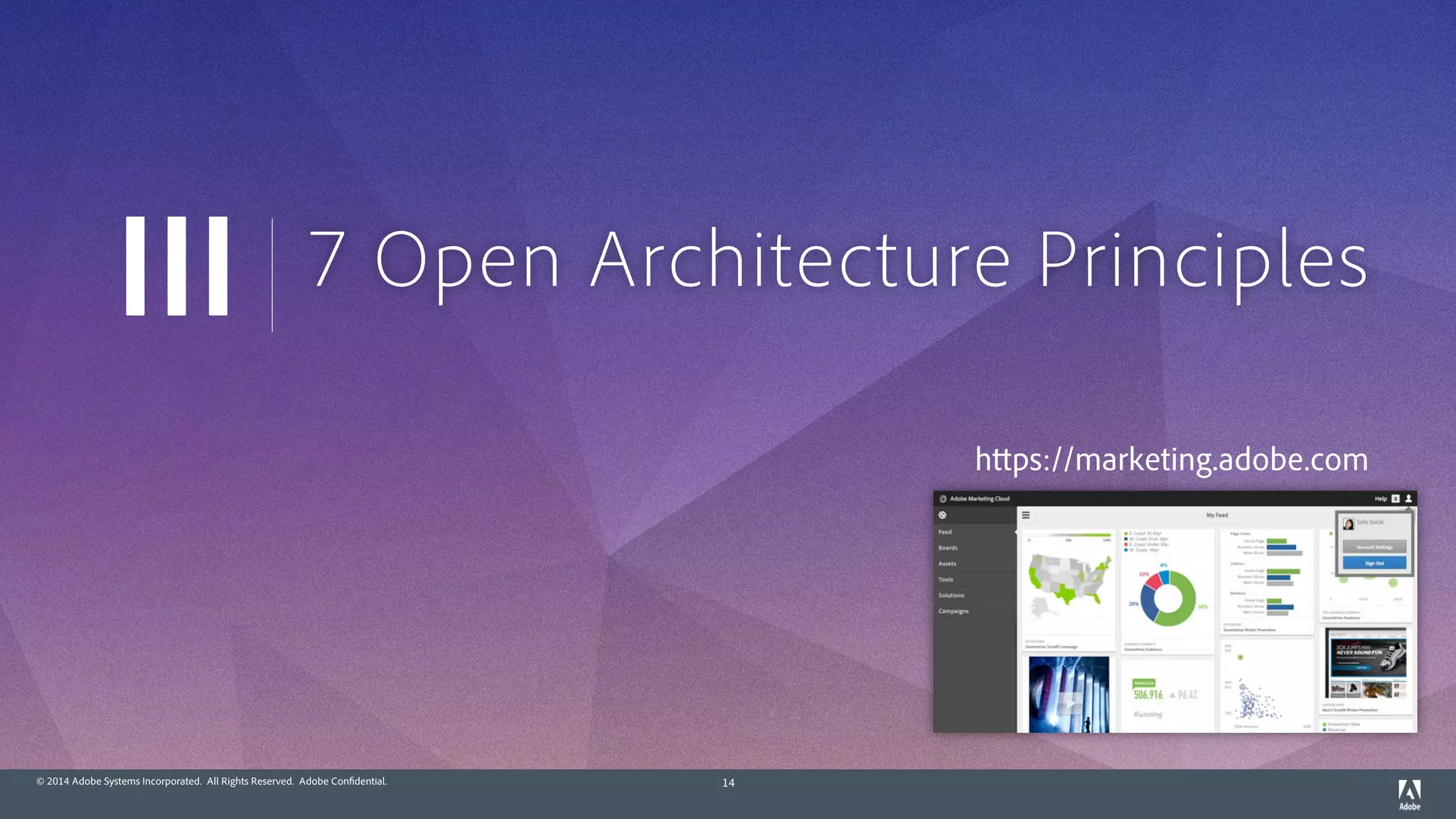Click the Adobe Marketing Cloud logo icon
The height and width of the screenshot is (819, 1456).
(x=943, y=498)
